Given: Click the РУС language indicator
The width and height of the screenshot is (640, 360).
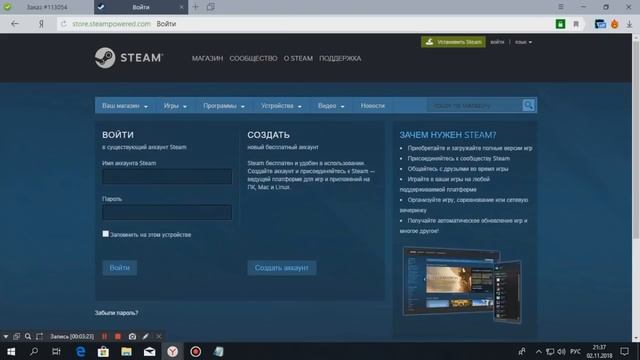Looking at the screenshot, I should pos(576,351).
